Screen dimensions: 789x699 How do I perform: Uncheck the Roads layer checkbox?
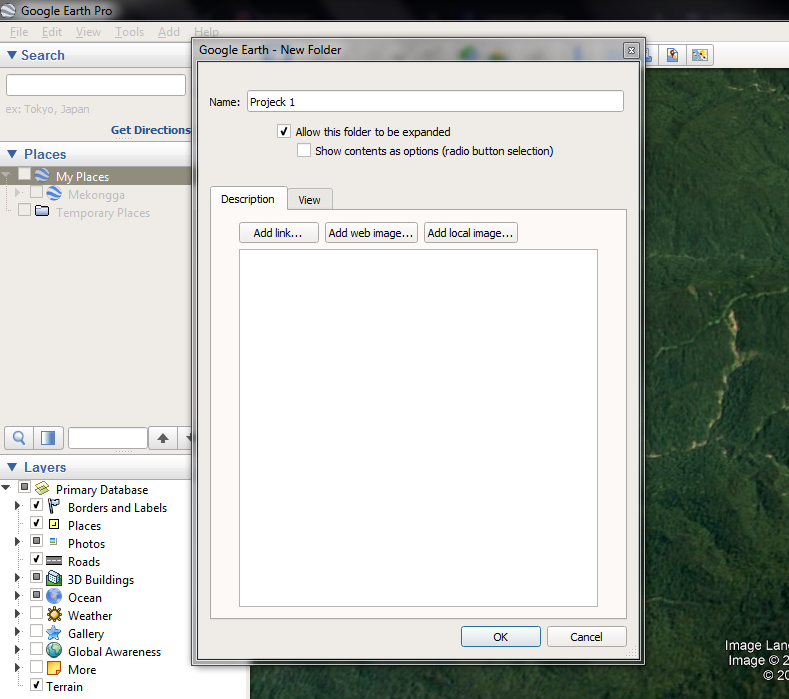[36, 559]
